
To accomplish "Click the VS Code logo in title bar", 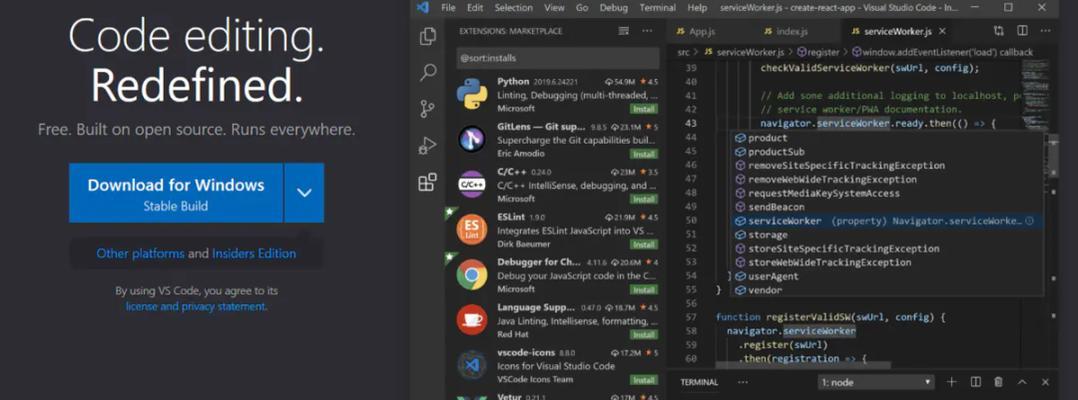I will coord(423,8).
